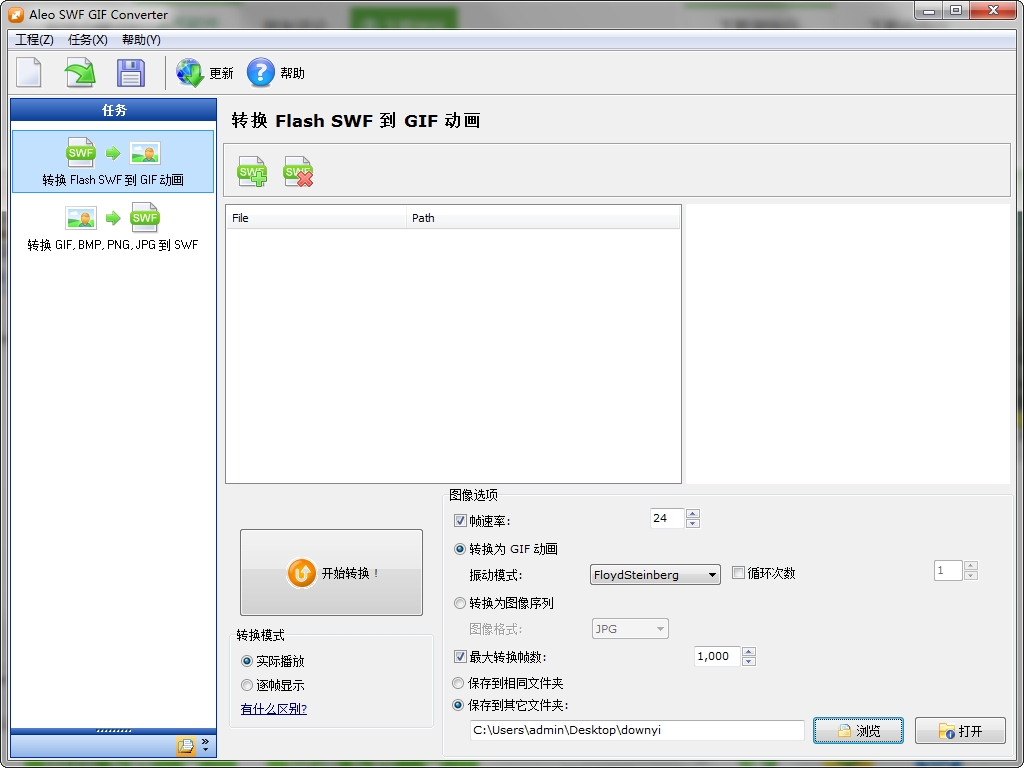Screen dimensions: 1024x768
Task: Create a new project via toolbar icon
Action: (28, 72)
